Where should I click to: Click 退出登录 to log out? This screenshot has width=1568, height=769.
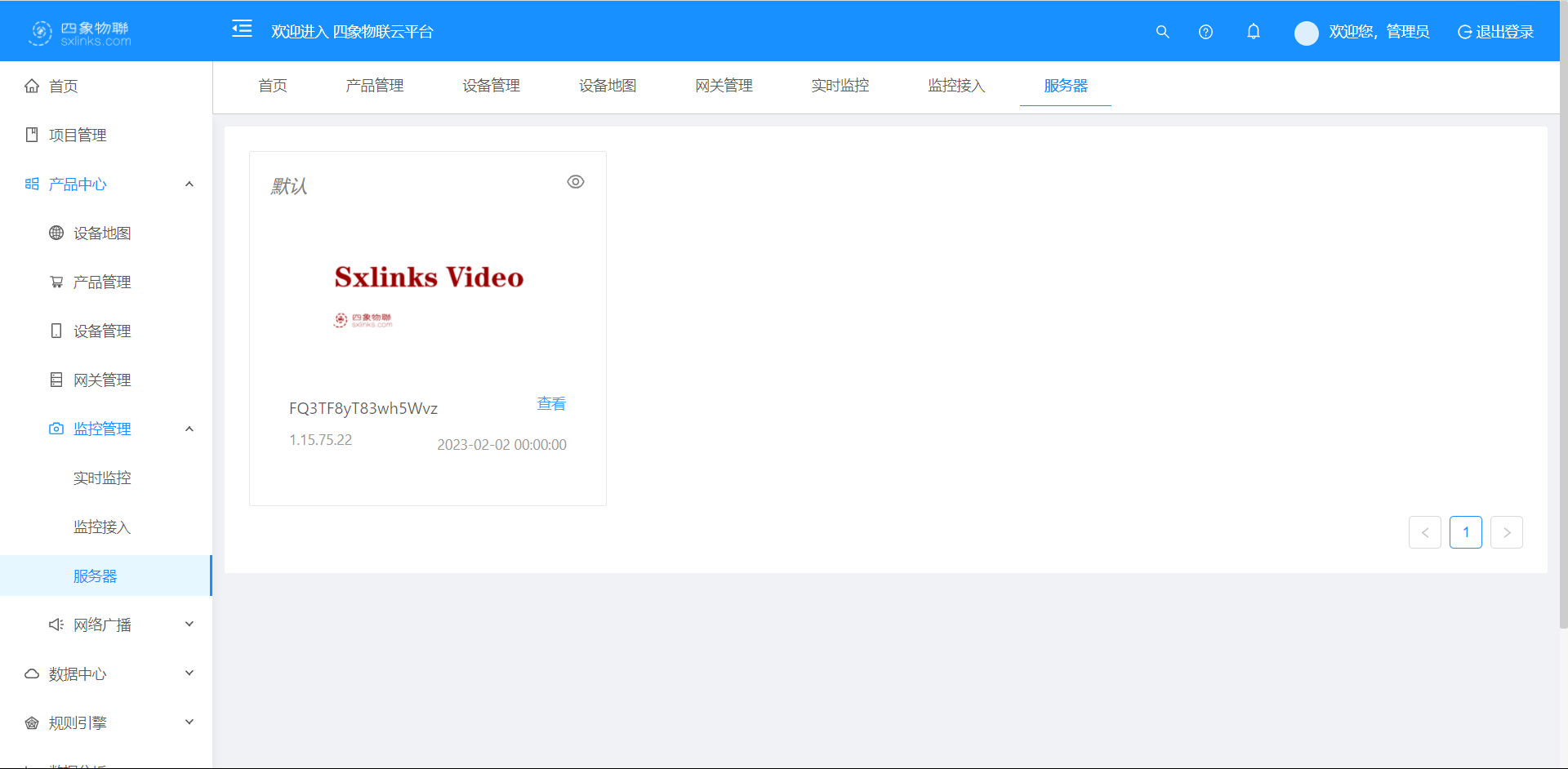[1496, 32]
